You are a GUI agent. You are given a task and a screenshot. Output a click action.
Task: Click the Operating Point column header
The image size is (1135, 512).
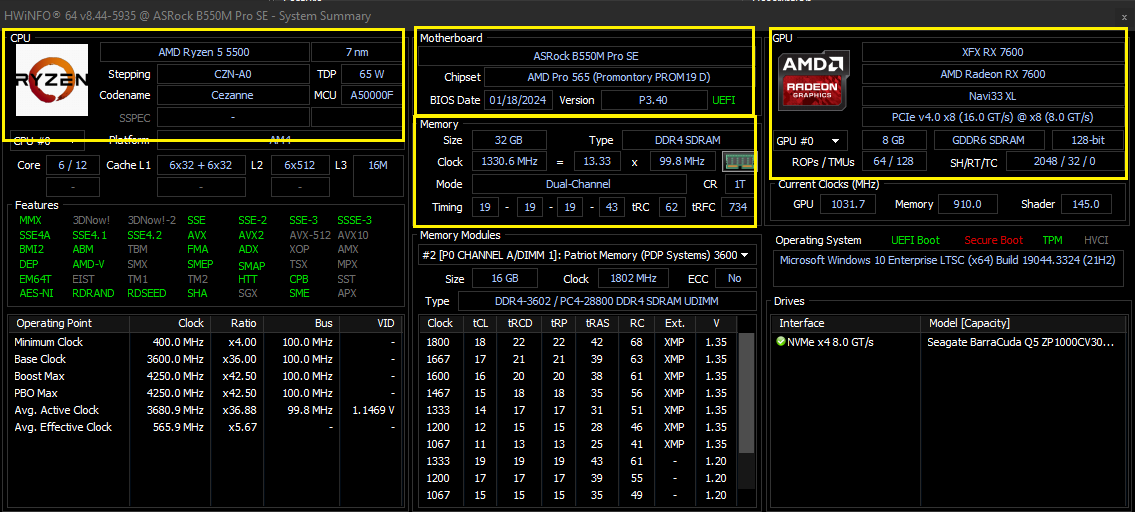tap(69, 324)
